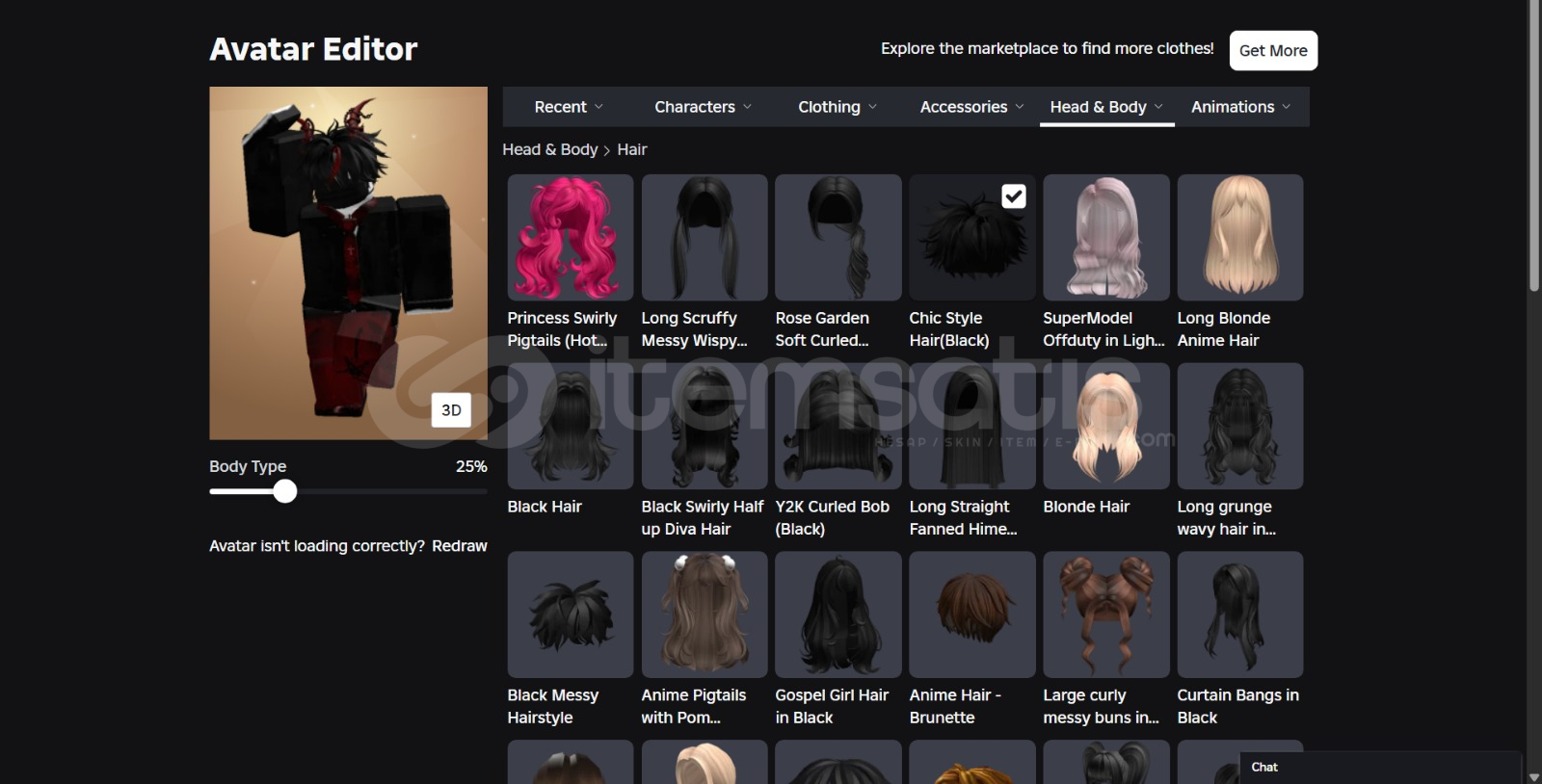Select the Large curly messy buns thumbnail
This screenshot has width=1542, height=784.
[1105, 614]
